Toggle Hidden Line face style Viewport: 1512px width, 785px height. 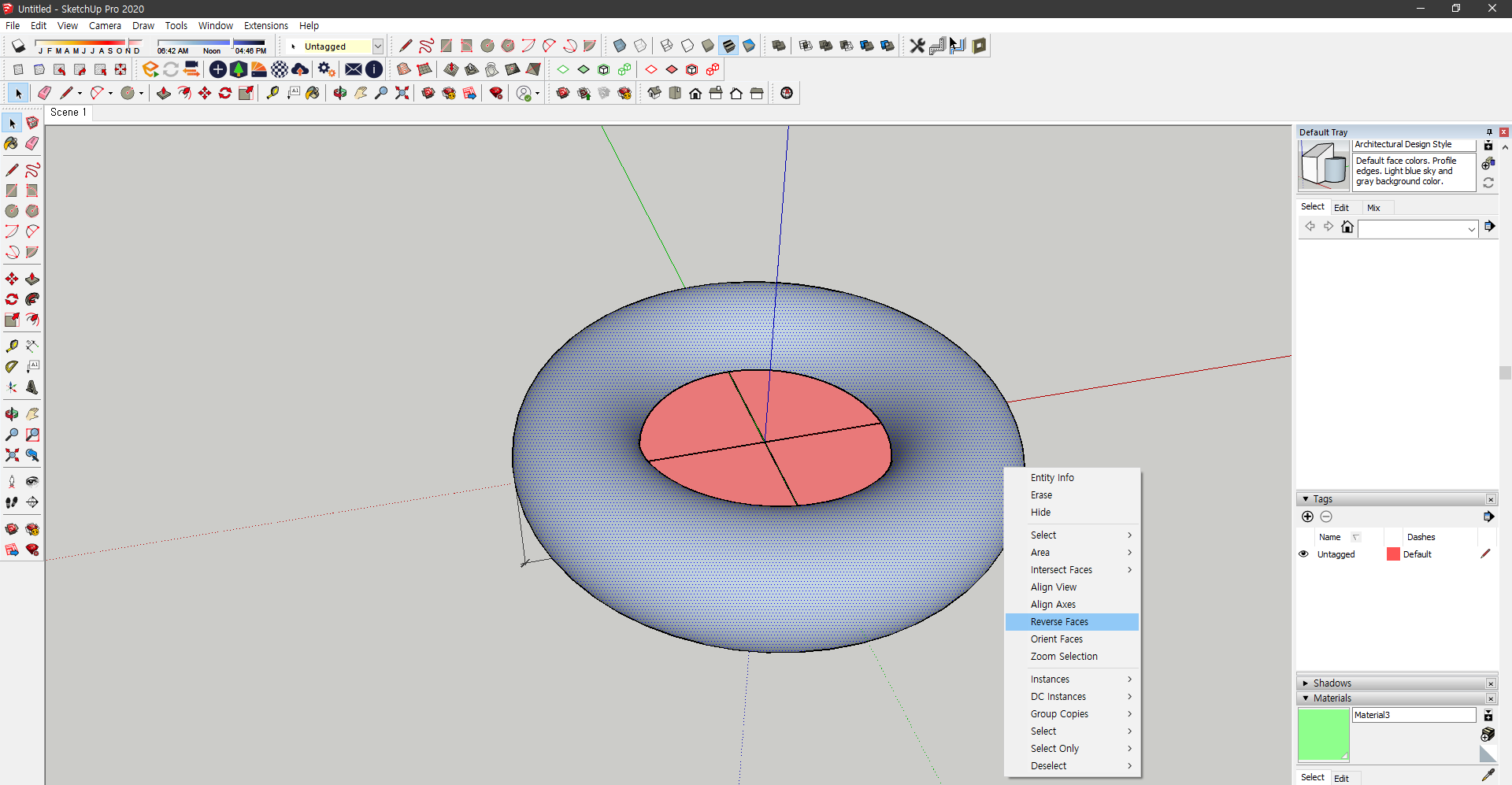click(x=687, y=46)
